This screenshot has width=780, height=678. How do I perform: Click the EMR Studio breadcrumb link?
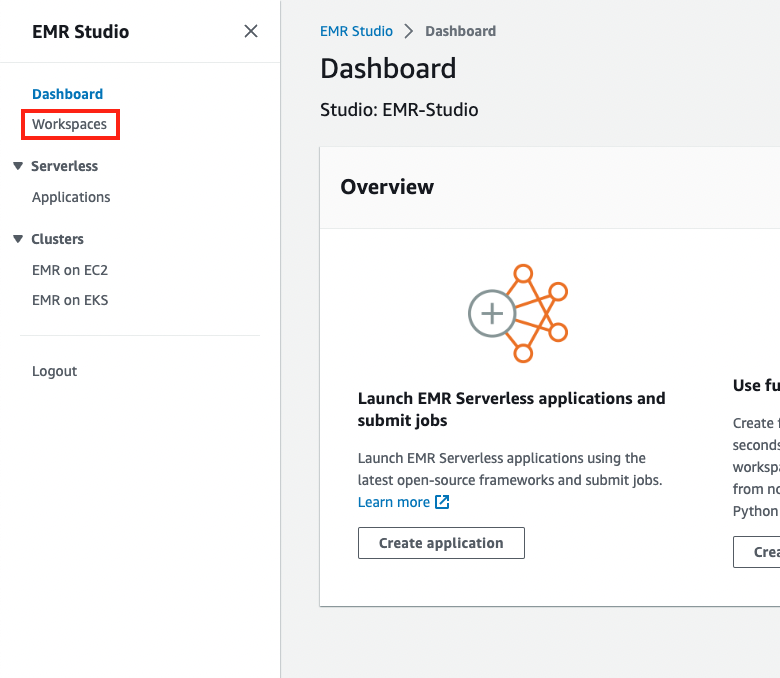coord(356,31)
